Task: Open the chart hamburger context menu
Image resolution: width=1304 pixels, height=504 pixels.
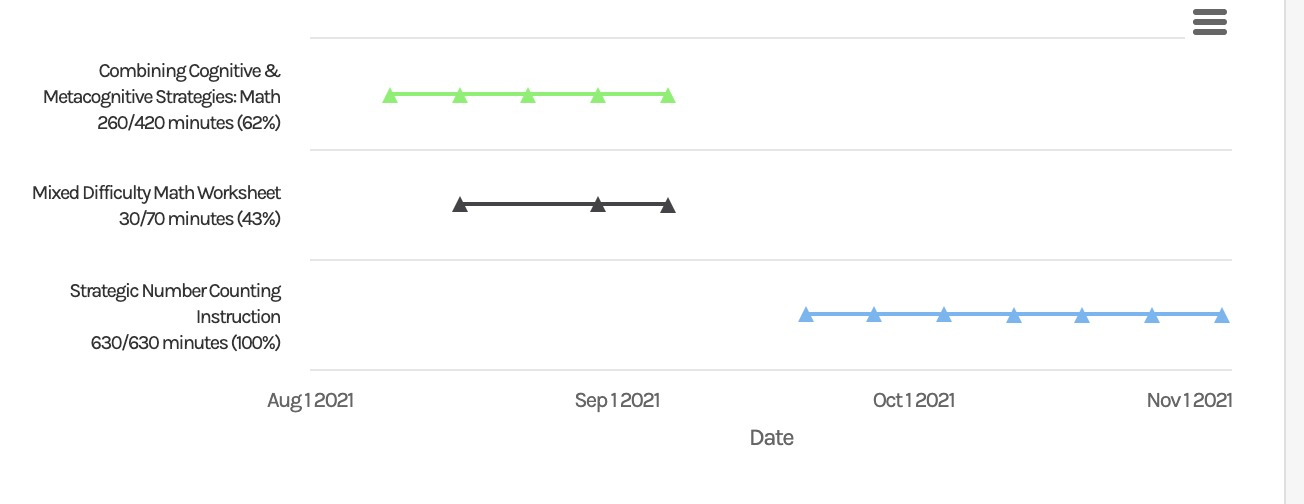Action: click(1210, 22)
